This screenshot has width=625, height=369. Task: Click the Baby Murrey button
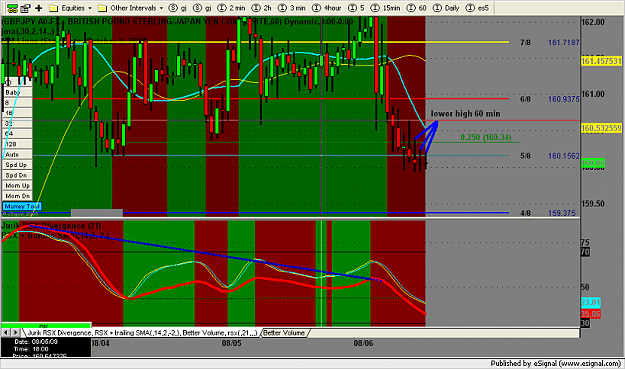pos(18,92)
